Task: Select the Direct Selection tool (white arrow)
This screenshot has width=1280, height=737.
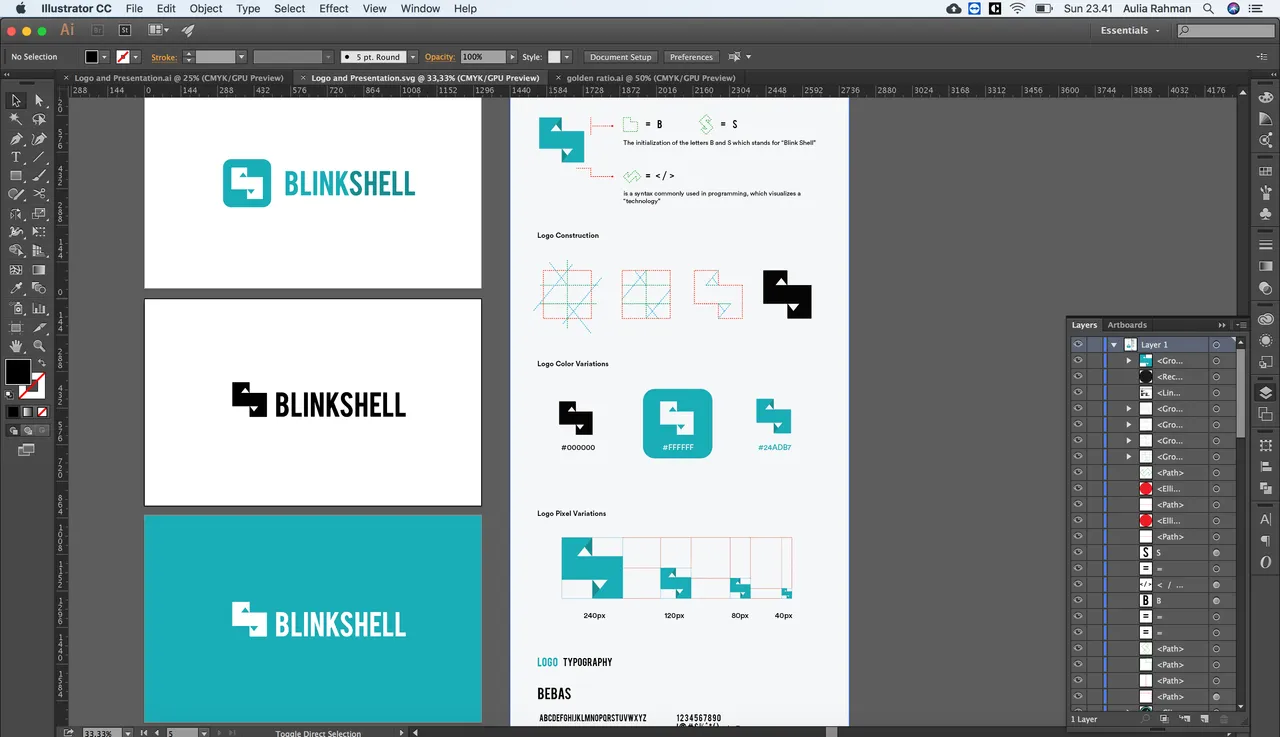Action: point(39,100)
